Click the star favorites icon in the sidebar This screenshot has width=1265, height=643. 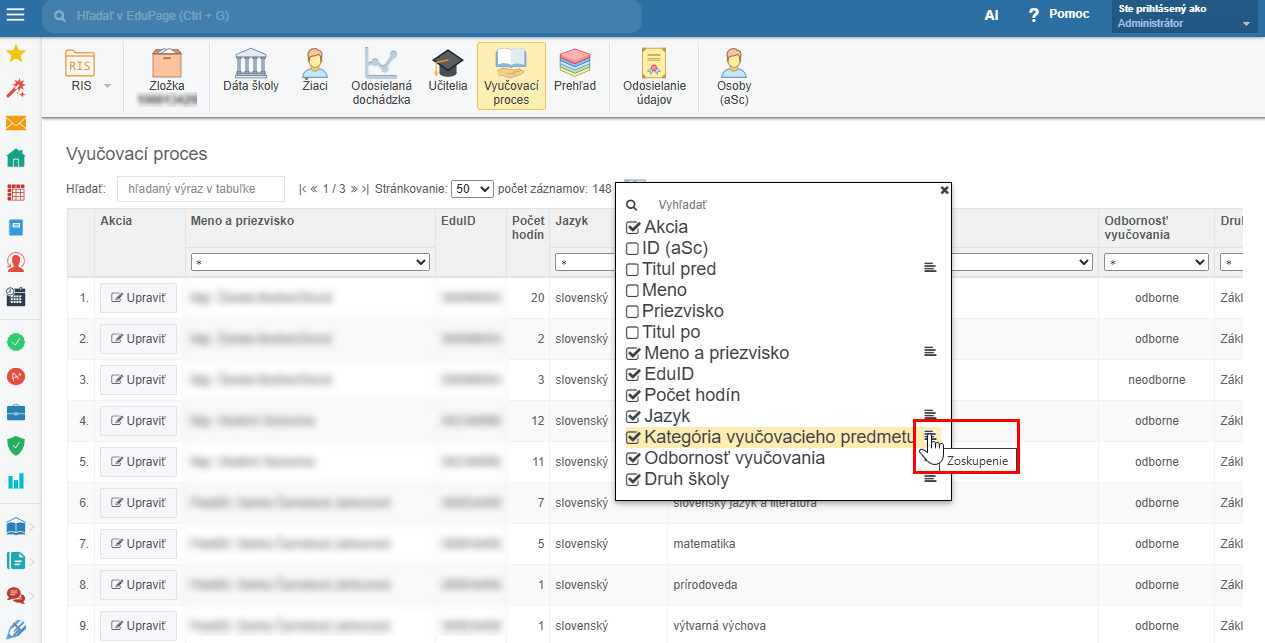16,53
